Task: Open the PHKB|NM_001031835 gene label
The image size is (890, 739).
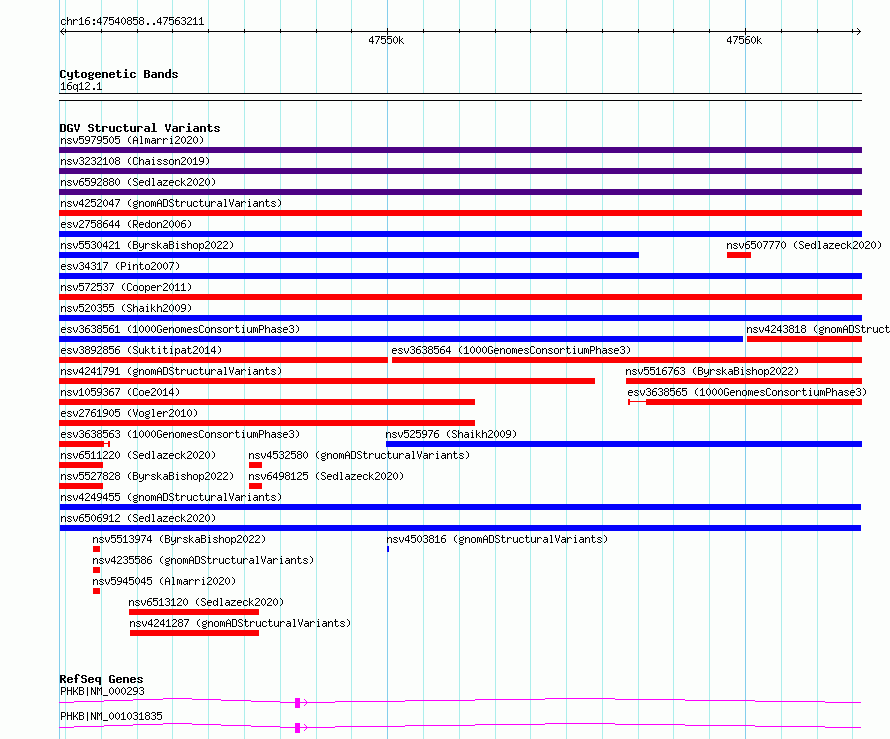Action: [x=111, y=716]
